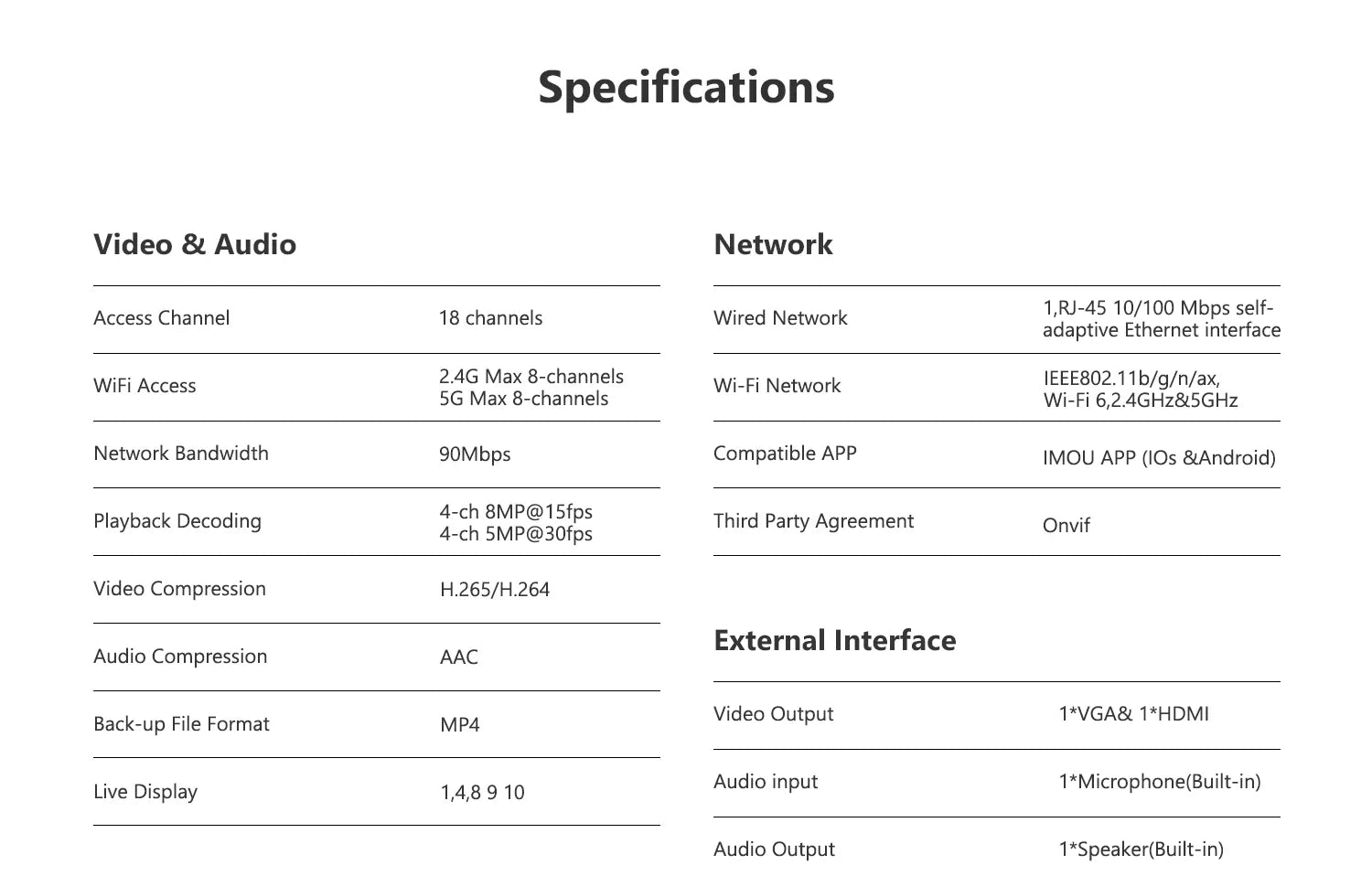
Task: Select the 18 channels value
Action: click(x=490, y=318)
